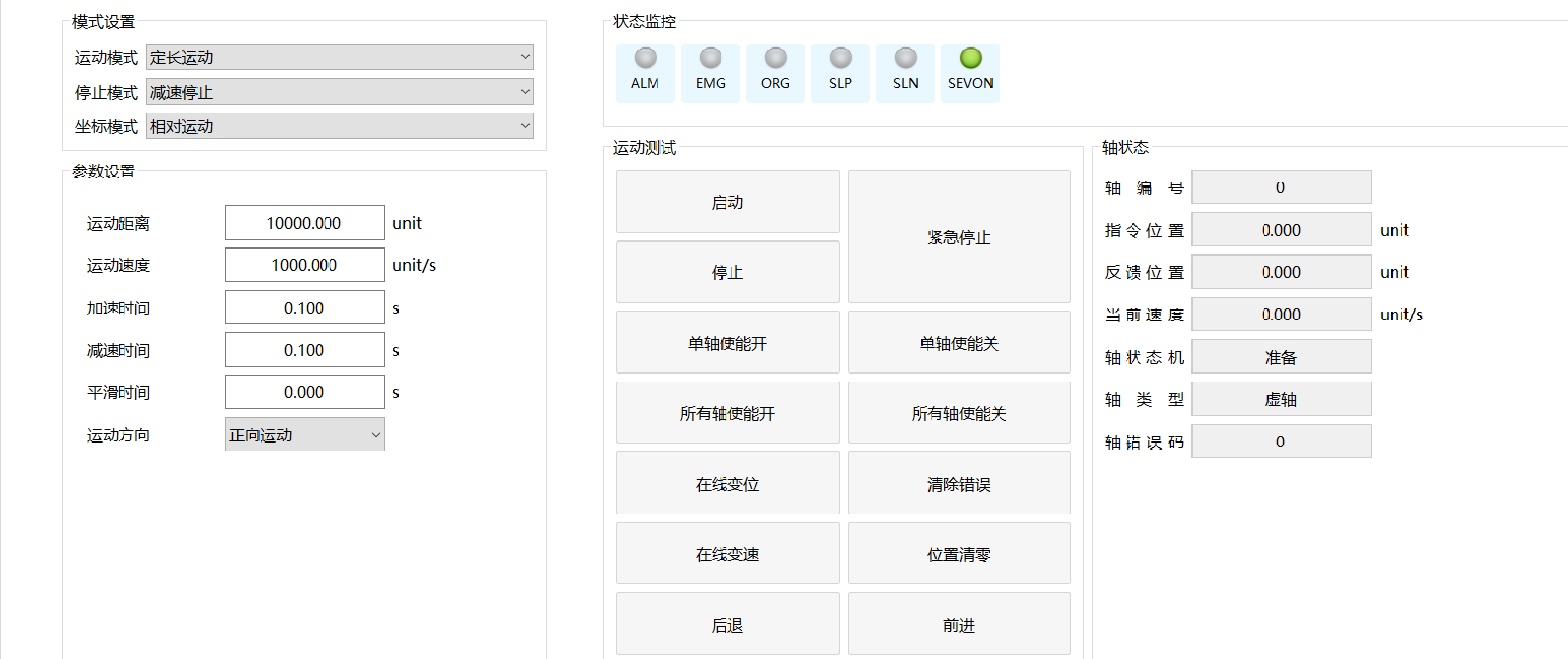Click the SLN limit indicator
Viewport: 1568px width, 659px height.
(x=905, y=59)
